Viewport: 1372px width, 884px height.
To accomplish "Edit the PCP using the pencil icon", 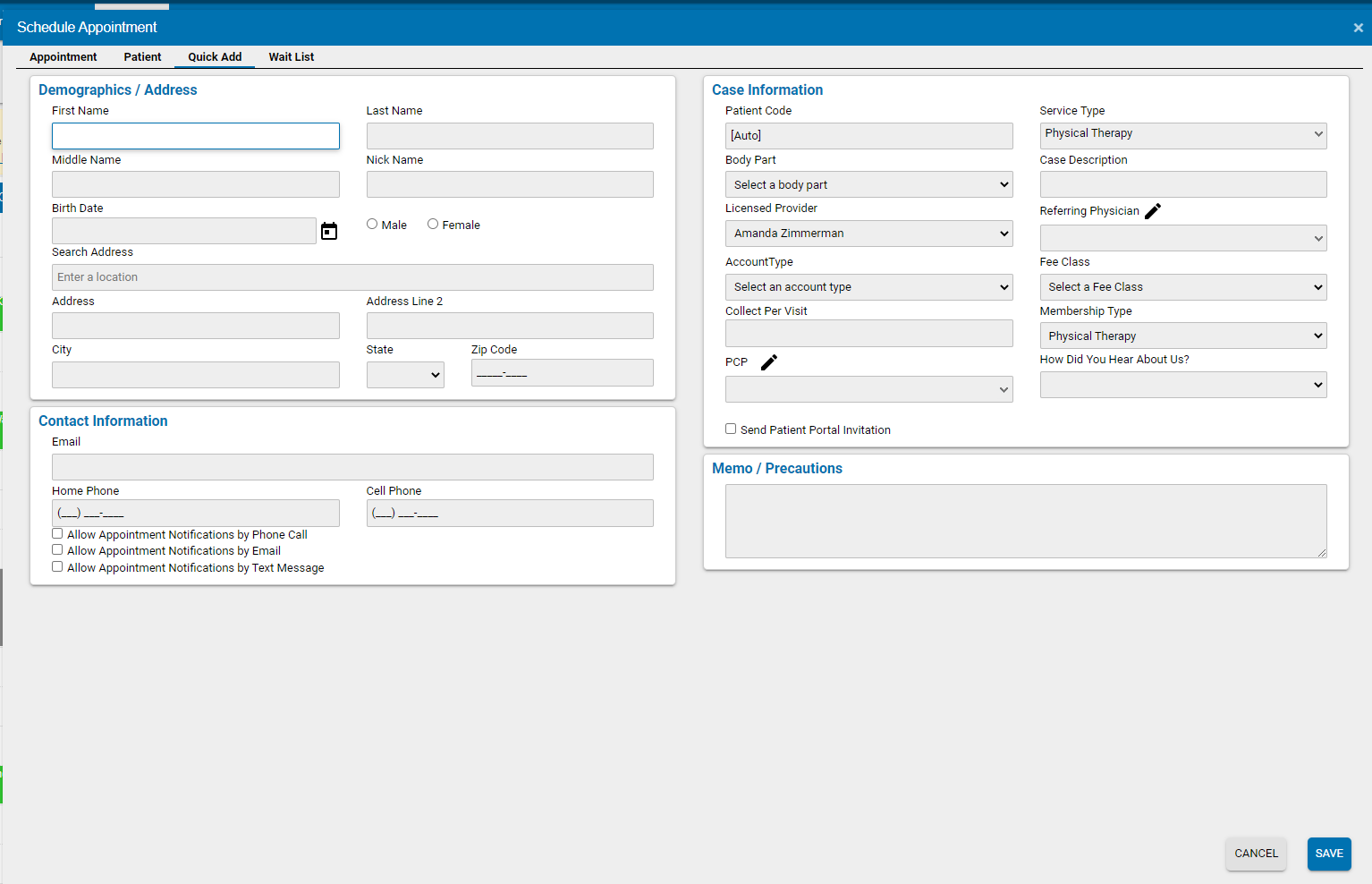I will [x=768, y=362].
